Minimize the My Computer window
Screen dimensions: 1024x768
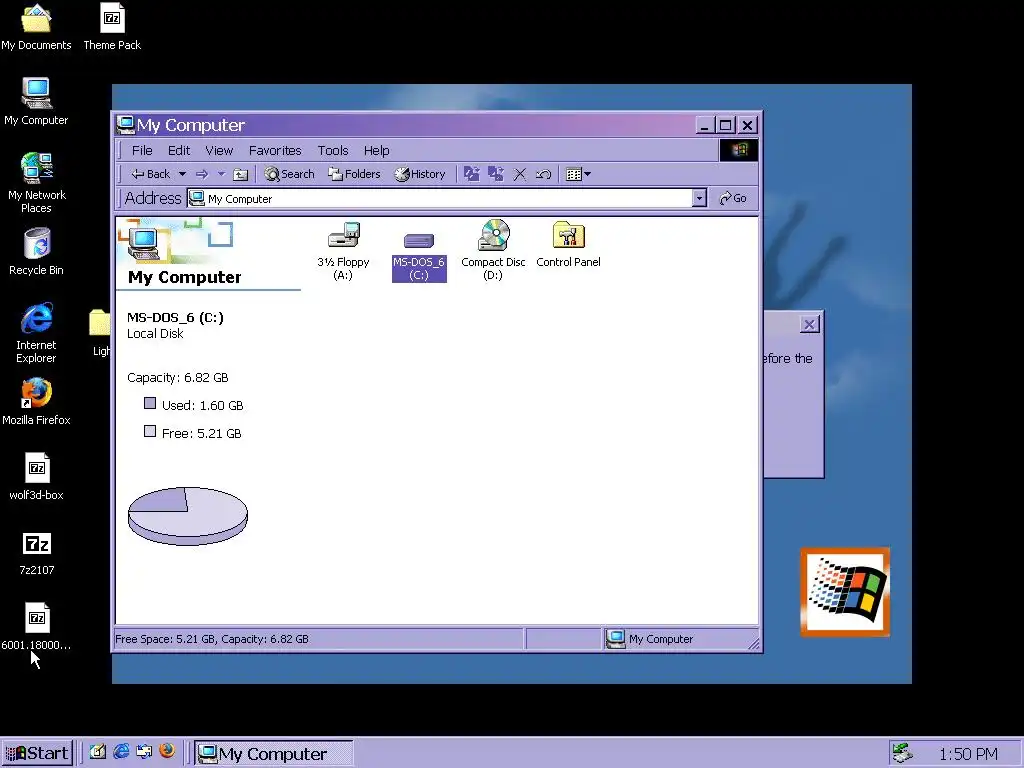[704, 125]
